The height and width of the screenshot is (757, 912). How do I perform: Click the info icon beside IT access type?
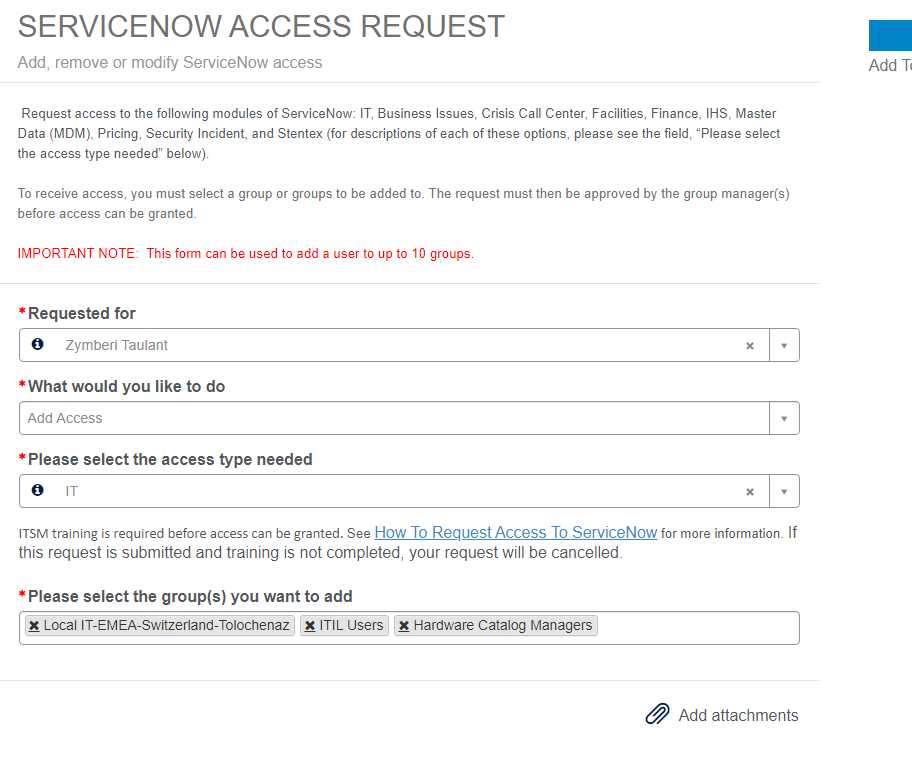point(38,490)
